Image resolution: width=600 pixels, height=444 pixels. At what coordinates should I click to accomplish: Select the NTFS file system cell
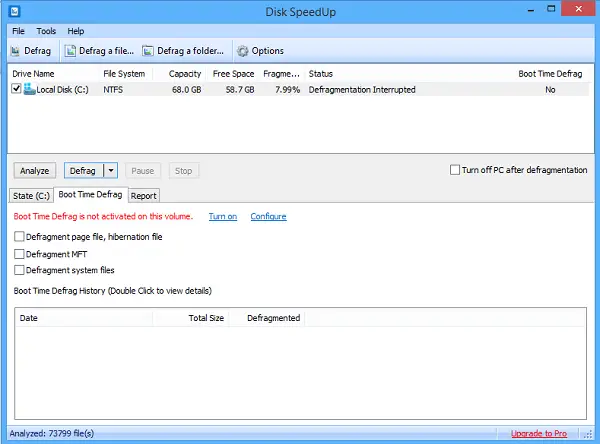113,90
